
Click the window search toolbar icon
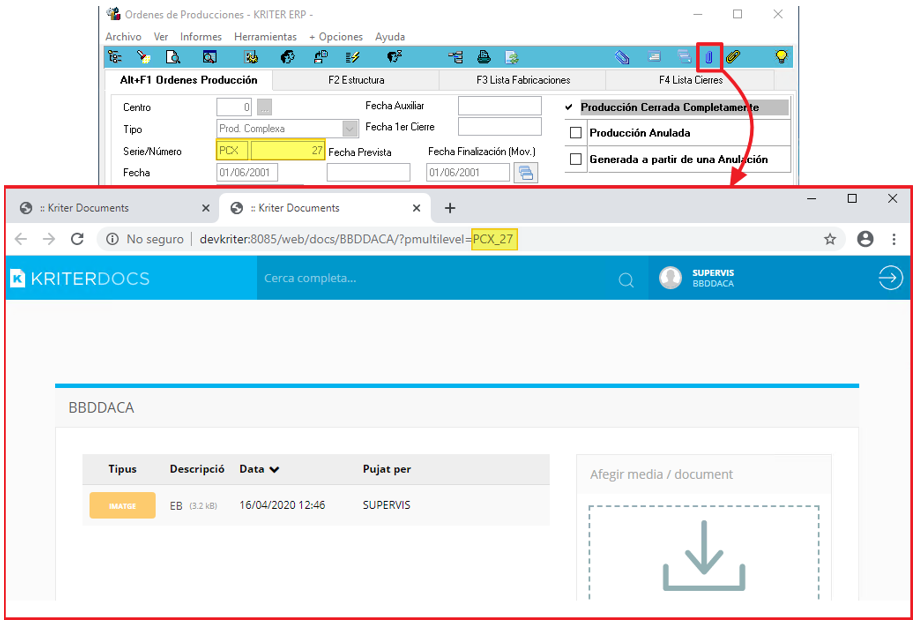tap(210, 57)
